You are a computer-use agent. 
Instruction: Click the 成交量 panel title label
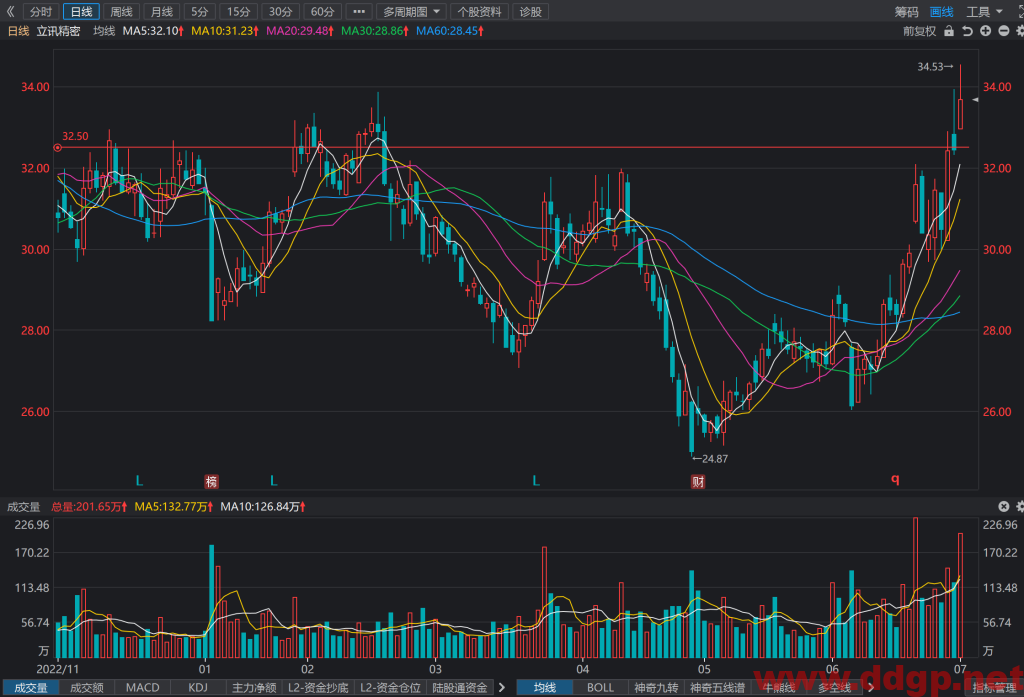[24, 506]
